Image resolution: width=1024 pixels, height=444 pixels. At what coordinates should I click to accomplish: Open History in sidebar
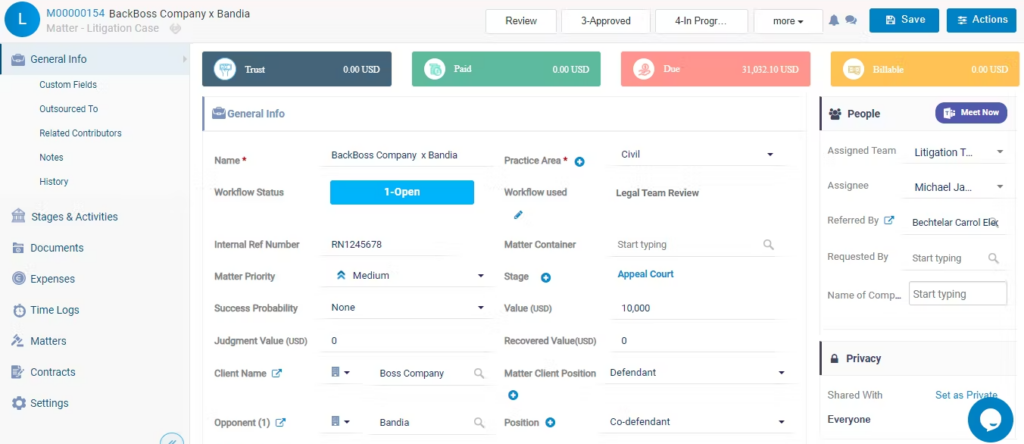pos(54,182)
